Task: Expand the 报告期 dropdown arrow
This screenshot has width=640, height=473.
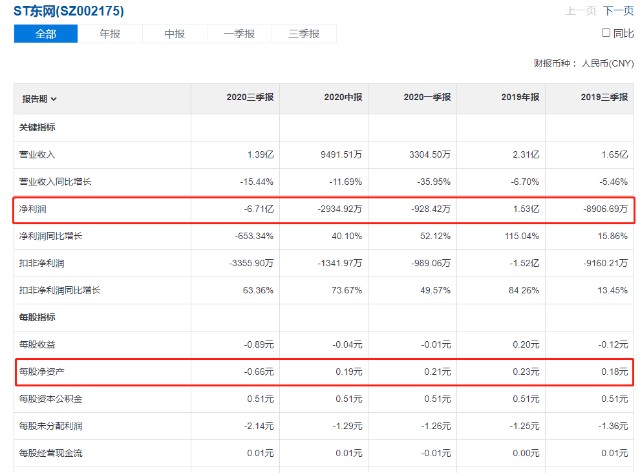Action: point(54,99)
